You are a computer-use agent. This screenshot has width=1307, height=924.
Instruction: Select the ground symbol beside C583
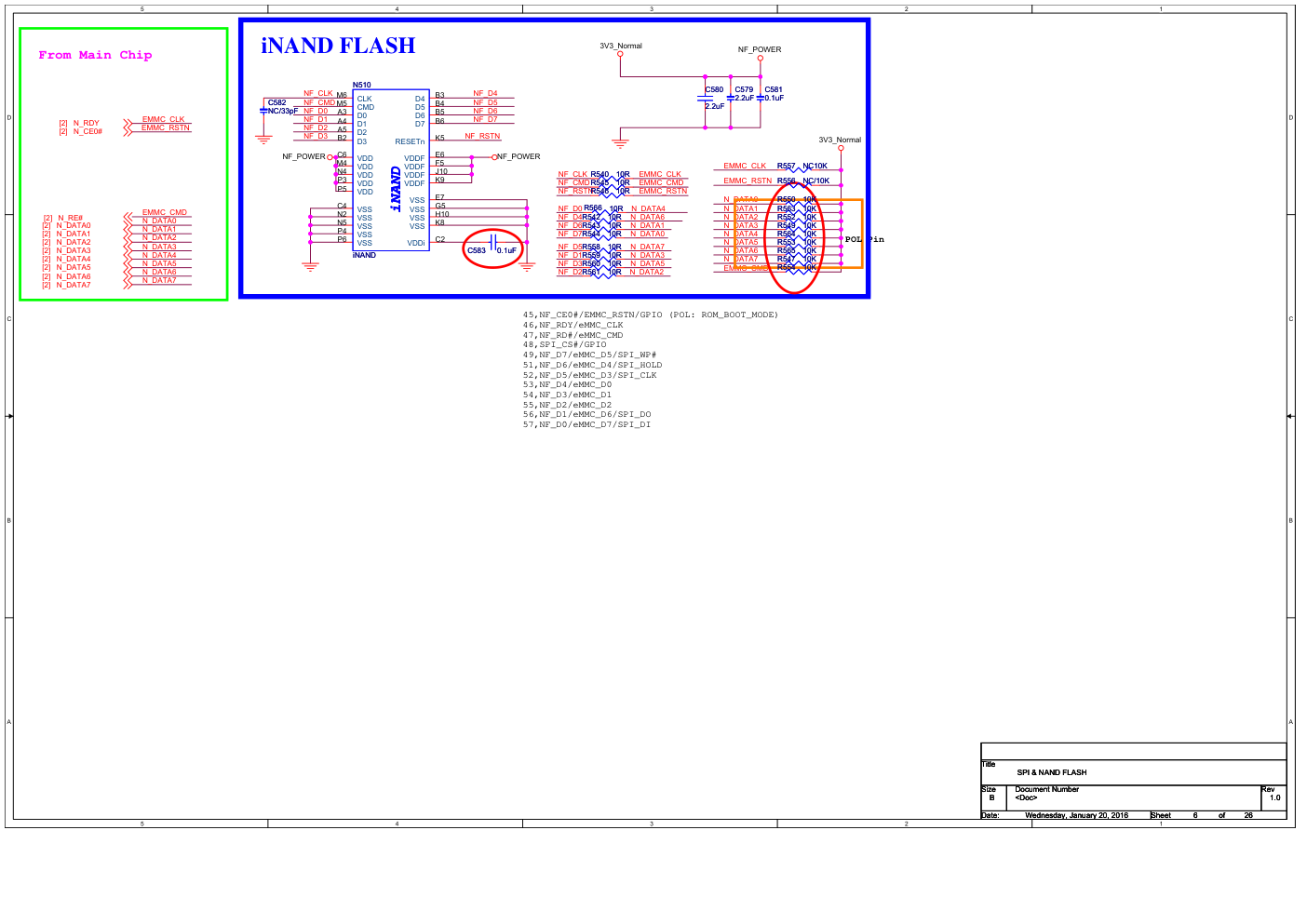(x=527, y=266)
